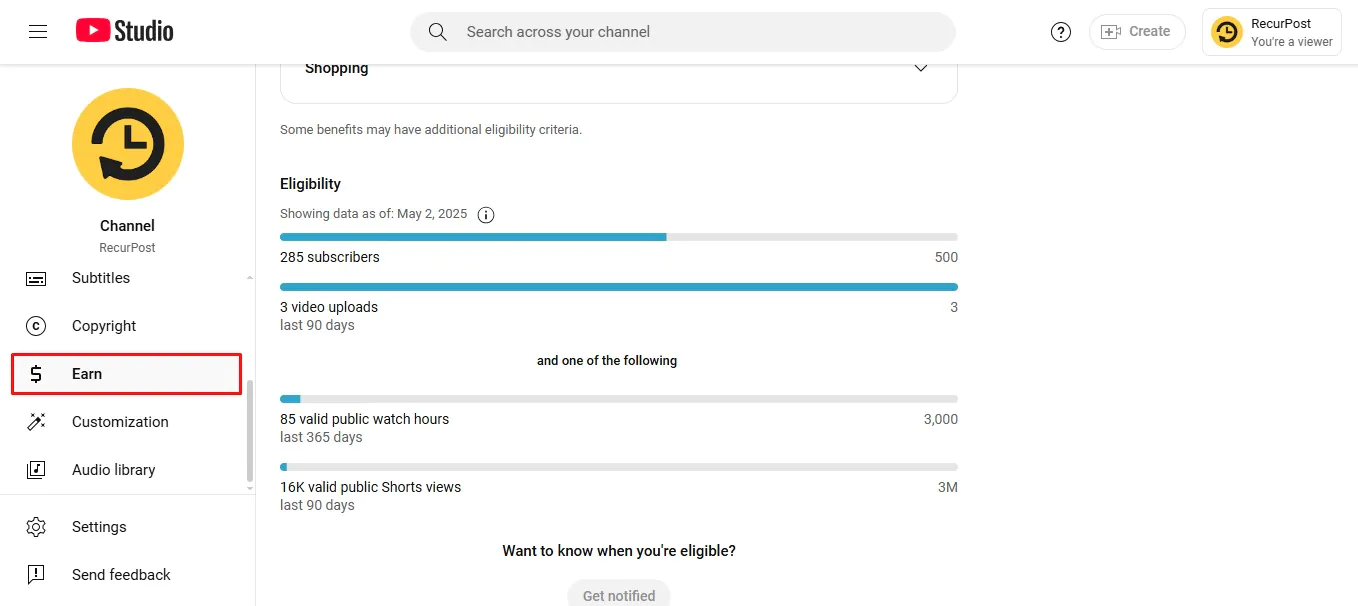Click the Send feedback icon
This screenshot has height=606, width=1358.
(36, 575)
